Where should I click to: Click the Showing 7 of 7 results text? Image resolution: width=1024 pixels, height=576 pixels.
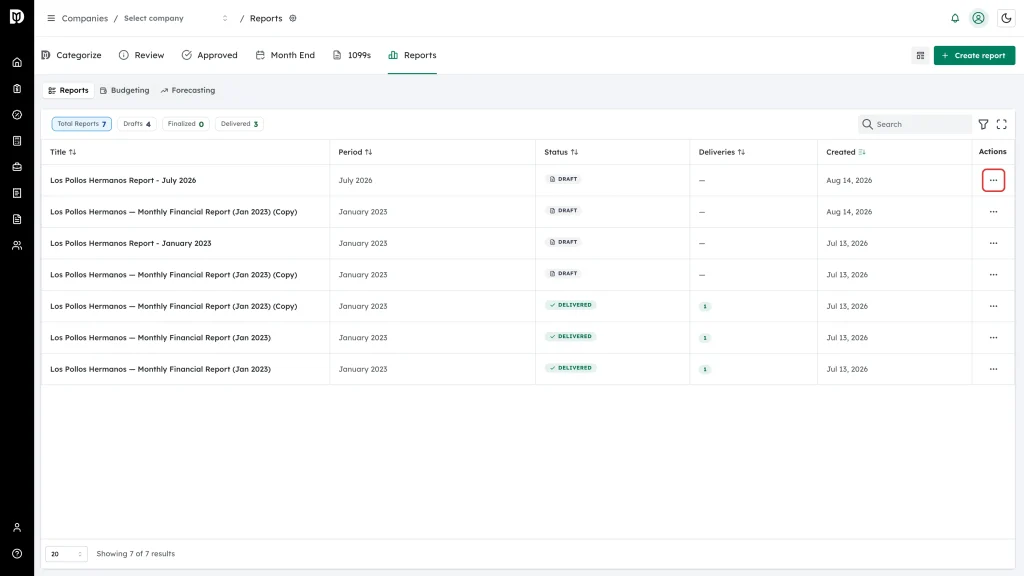136,554
